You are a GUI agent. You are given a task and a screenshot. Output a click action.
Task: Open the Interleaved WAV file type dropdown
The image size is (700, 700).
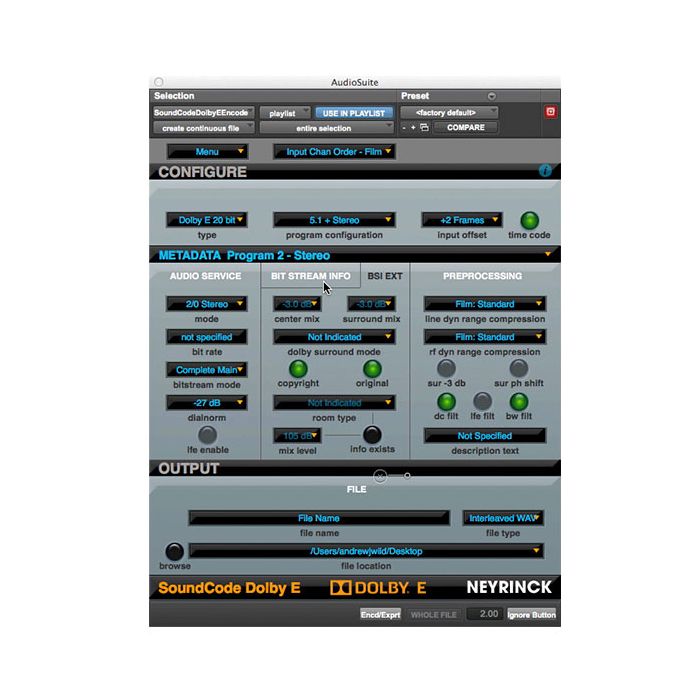(x=503, y=518)
